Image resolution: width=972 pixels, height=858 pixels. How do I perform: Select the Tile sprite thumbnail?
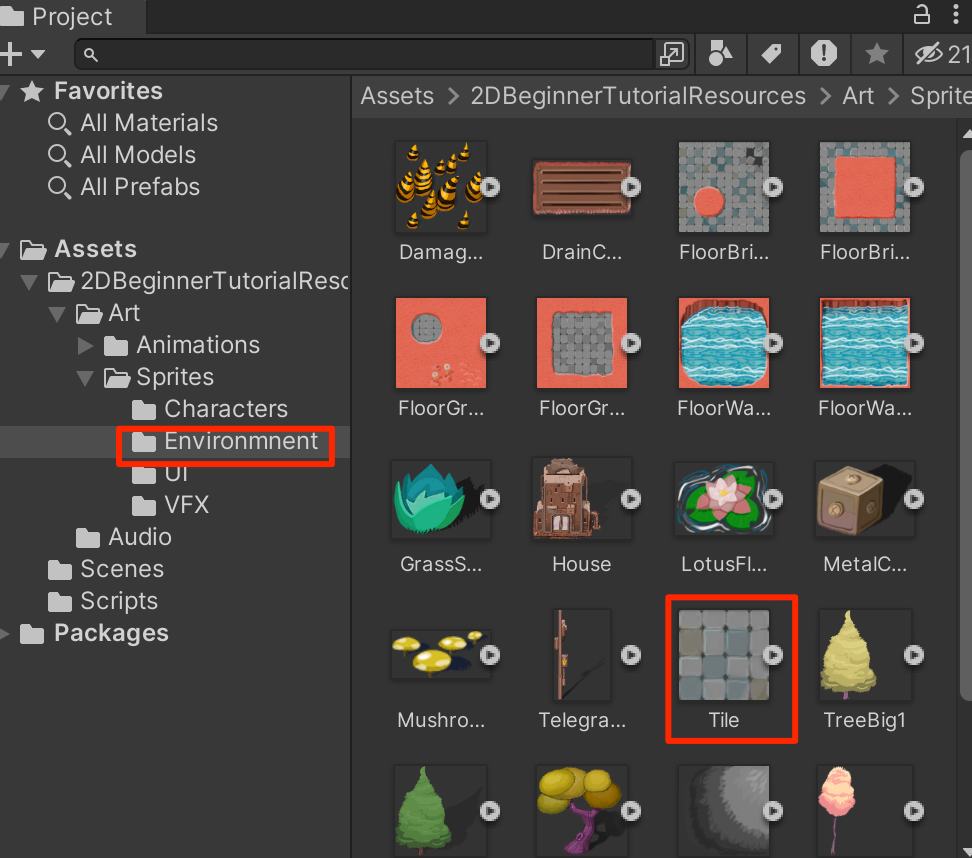point(723,655)
